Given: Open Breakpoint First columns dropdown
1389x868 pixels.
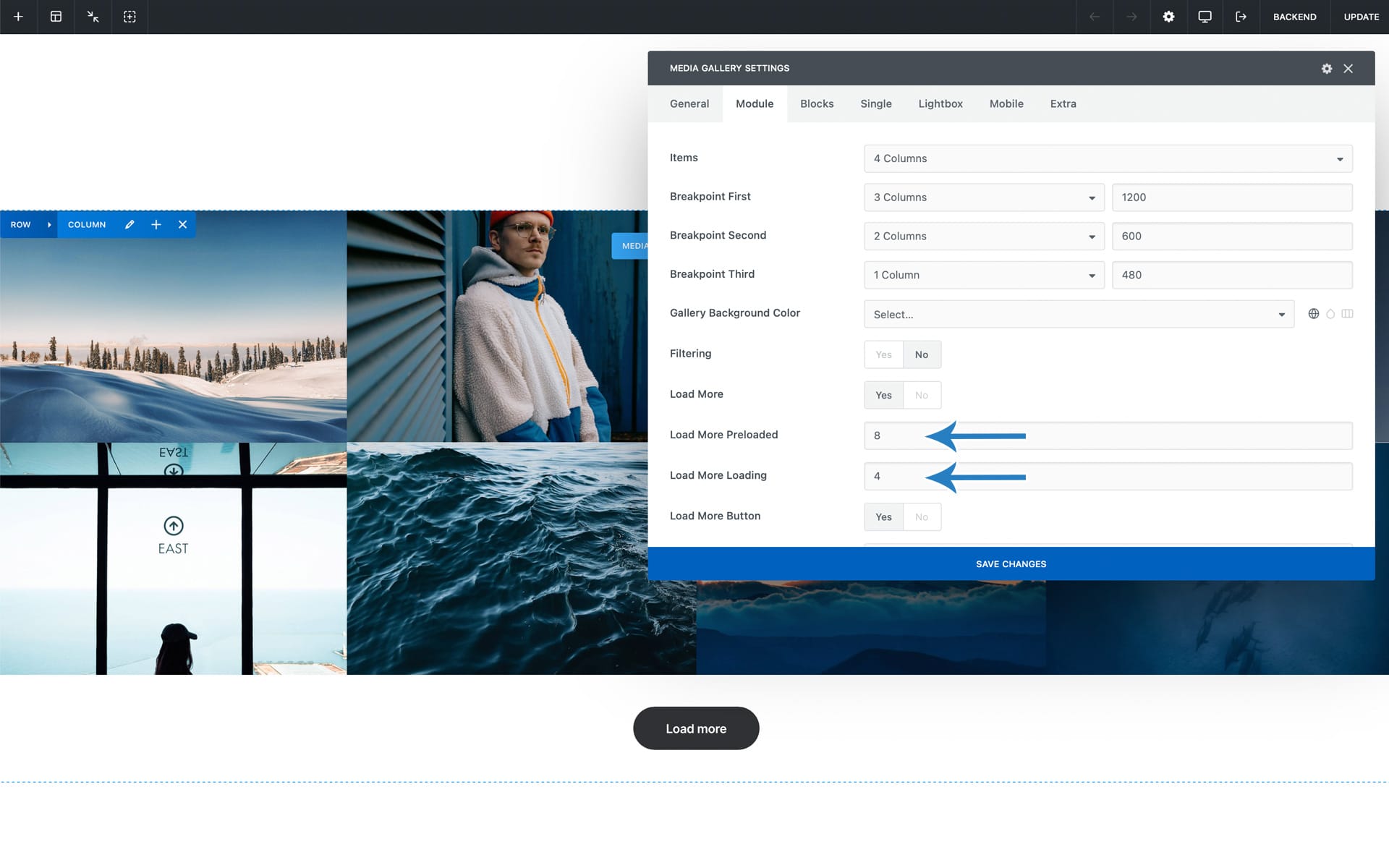Looking at the screenshot, I should click(x=983, y=197).
